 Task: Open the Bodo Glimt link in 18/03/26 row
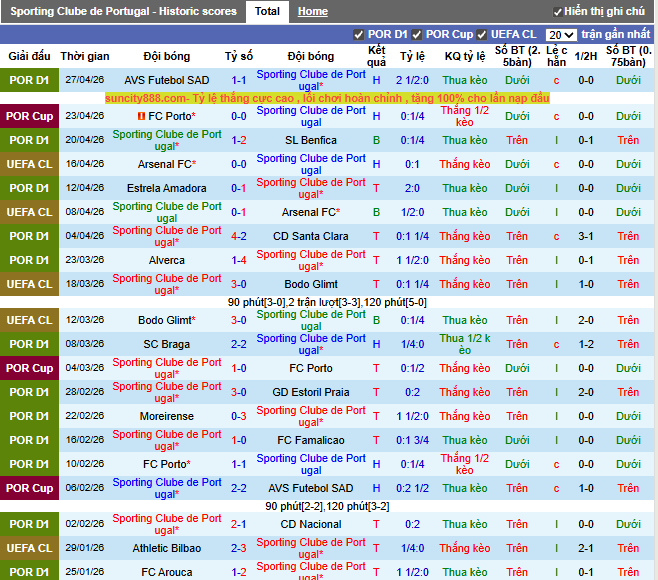point(311,284)
